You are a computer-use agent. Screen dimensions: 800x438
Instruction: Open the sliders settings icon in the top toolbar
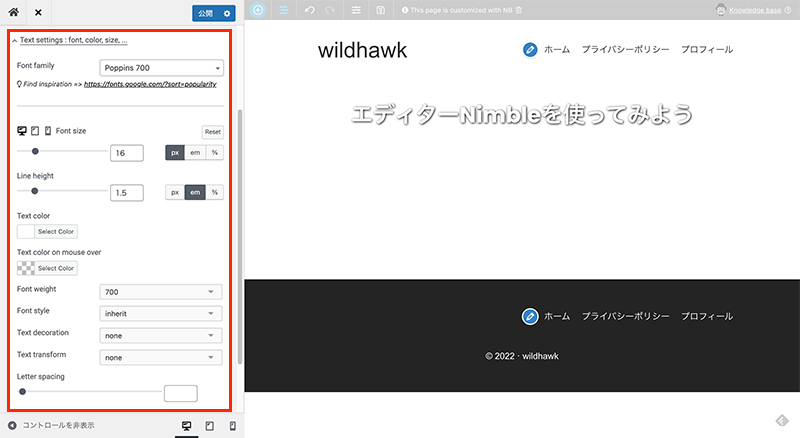(357, 10)
